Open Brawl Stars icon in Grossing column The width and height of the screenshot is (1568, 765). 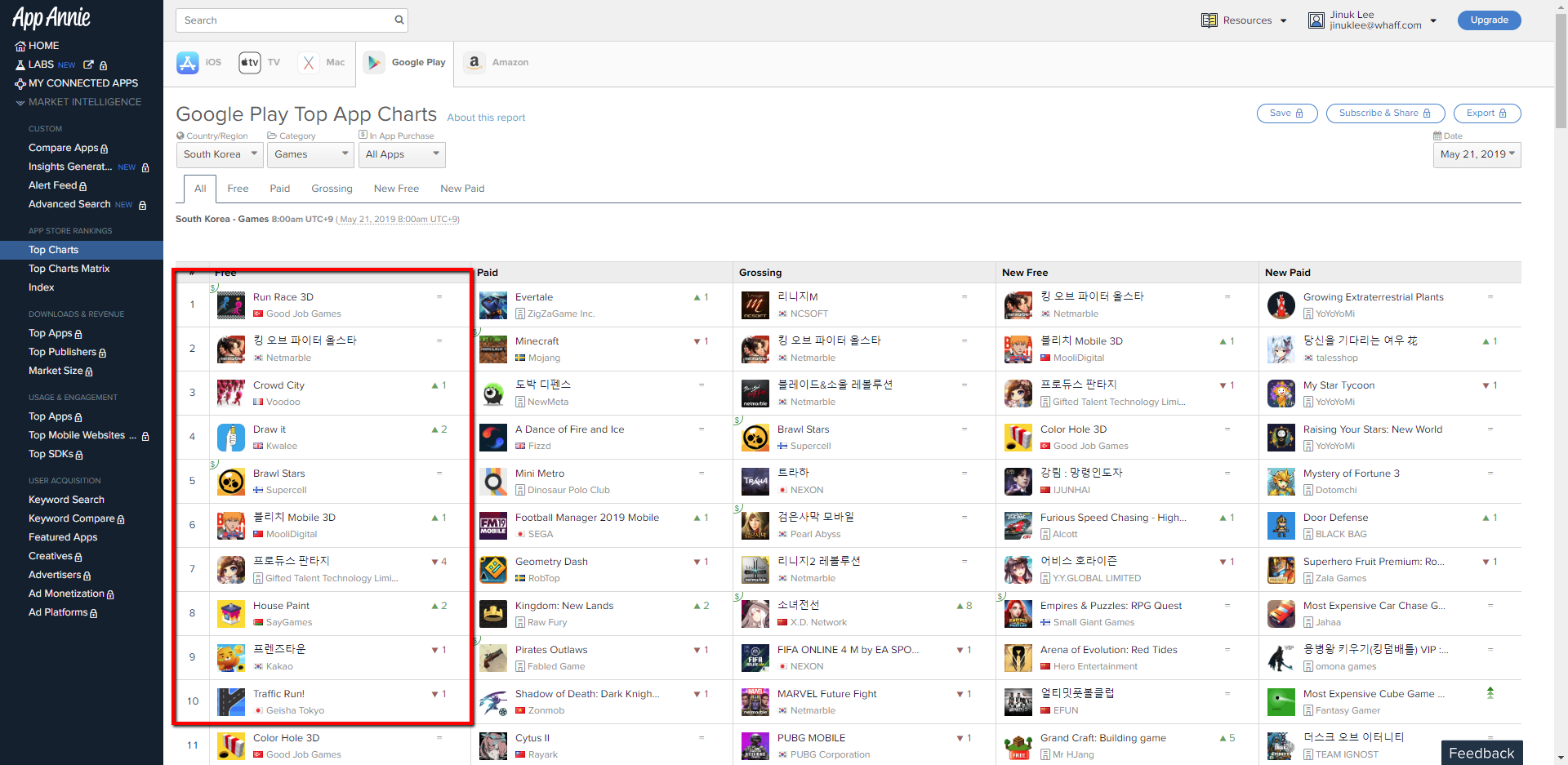click(755, 437)
